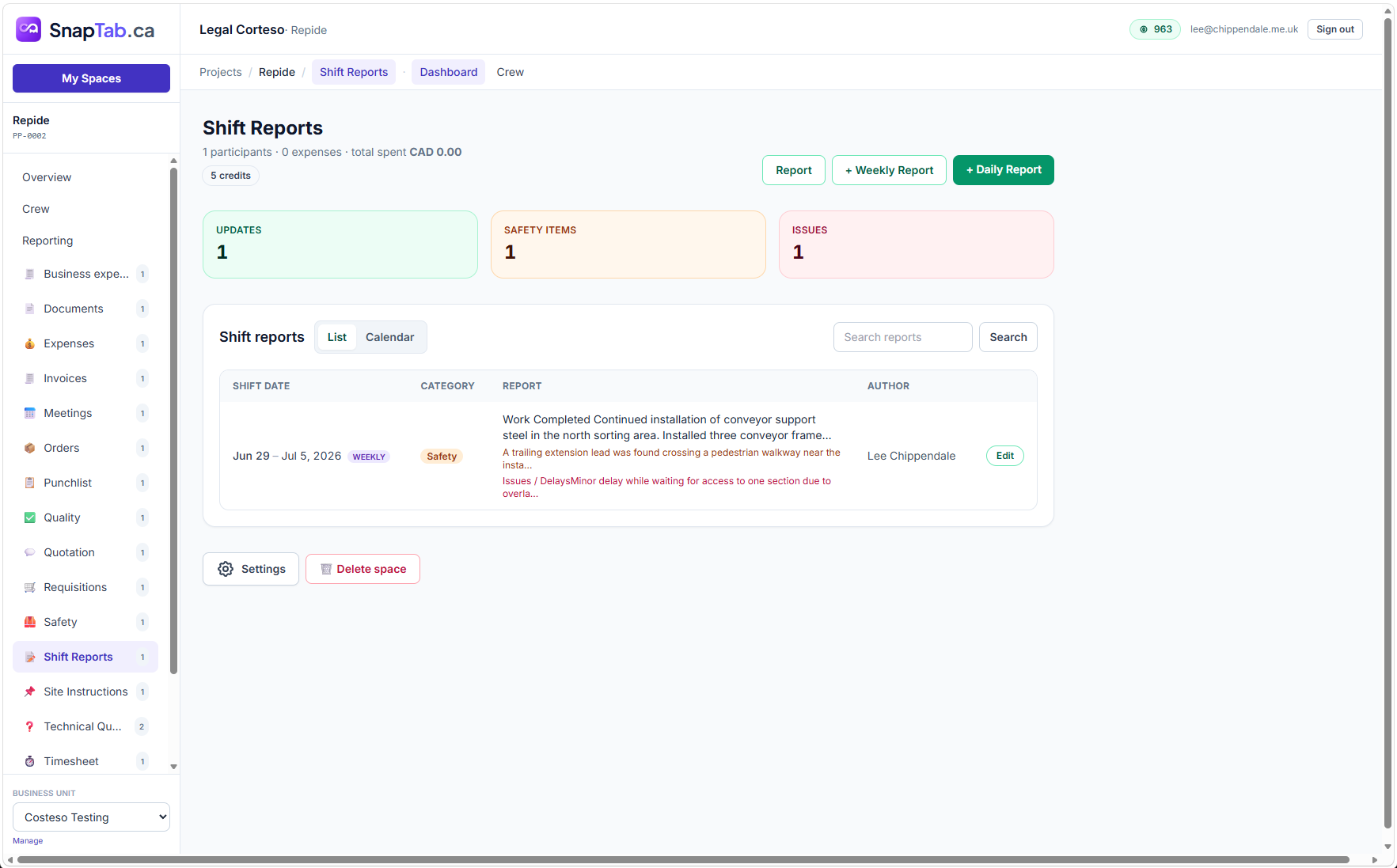Click the Expenses money bag icon
The width and height of the screenshot is (1397, 868).
[29, 343]
